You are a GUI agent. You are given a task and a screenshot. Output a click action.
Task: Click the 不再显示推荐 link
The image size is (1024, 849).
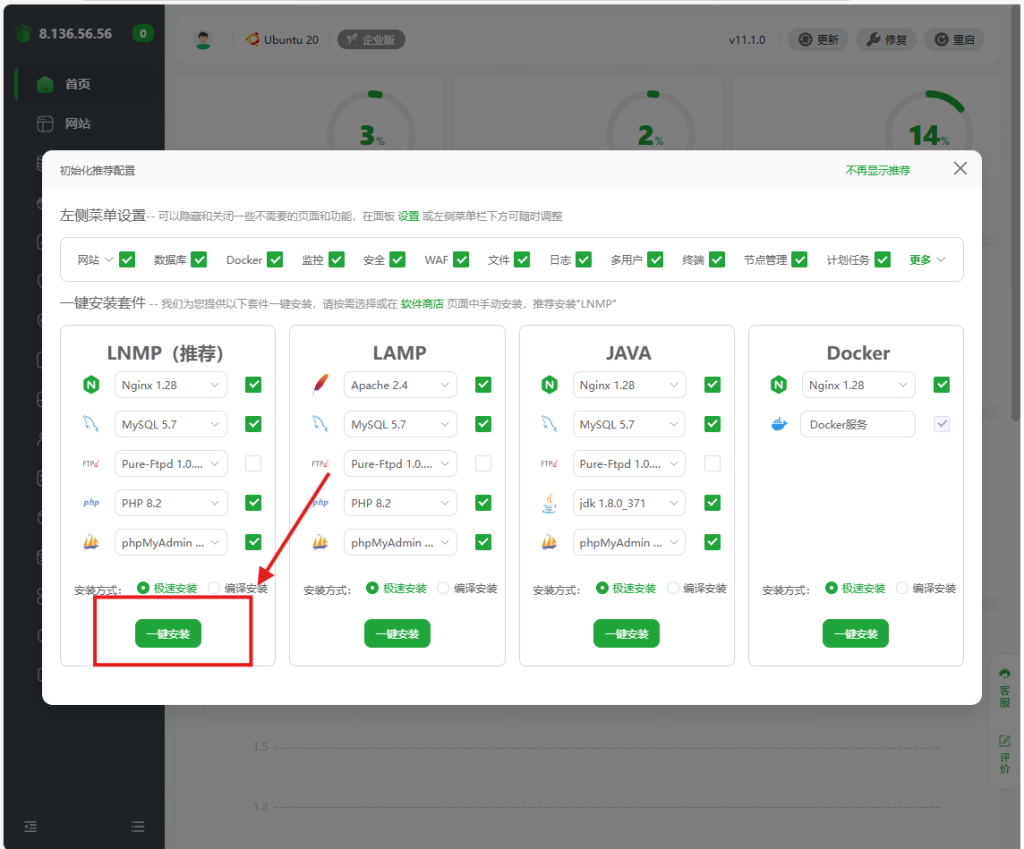tap(877, 170)
